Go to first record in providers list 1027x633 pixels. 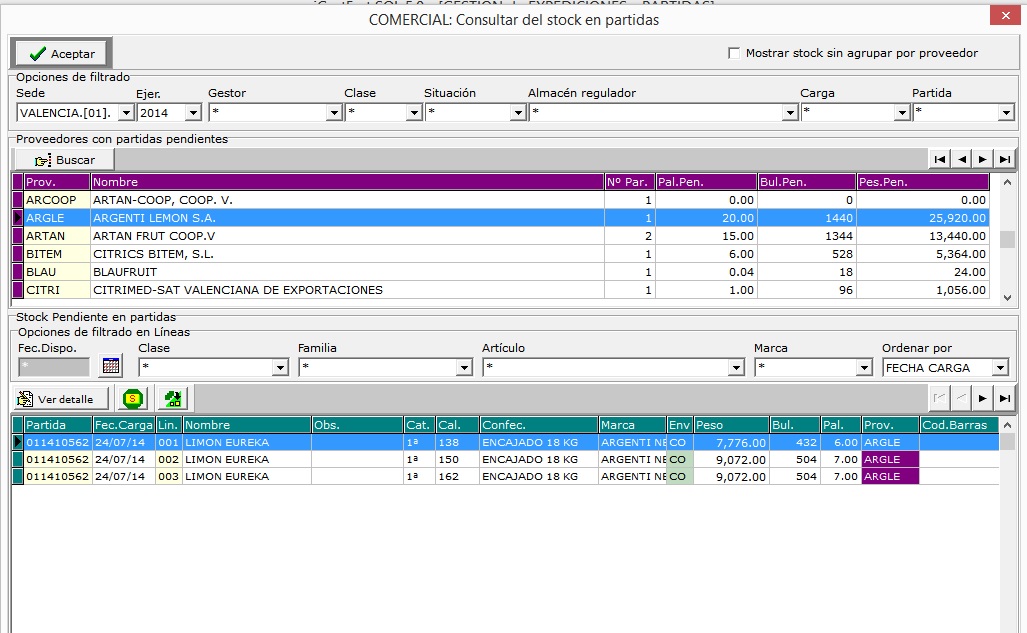coord(940,159)
